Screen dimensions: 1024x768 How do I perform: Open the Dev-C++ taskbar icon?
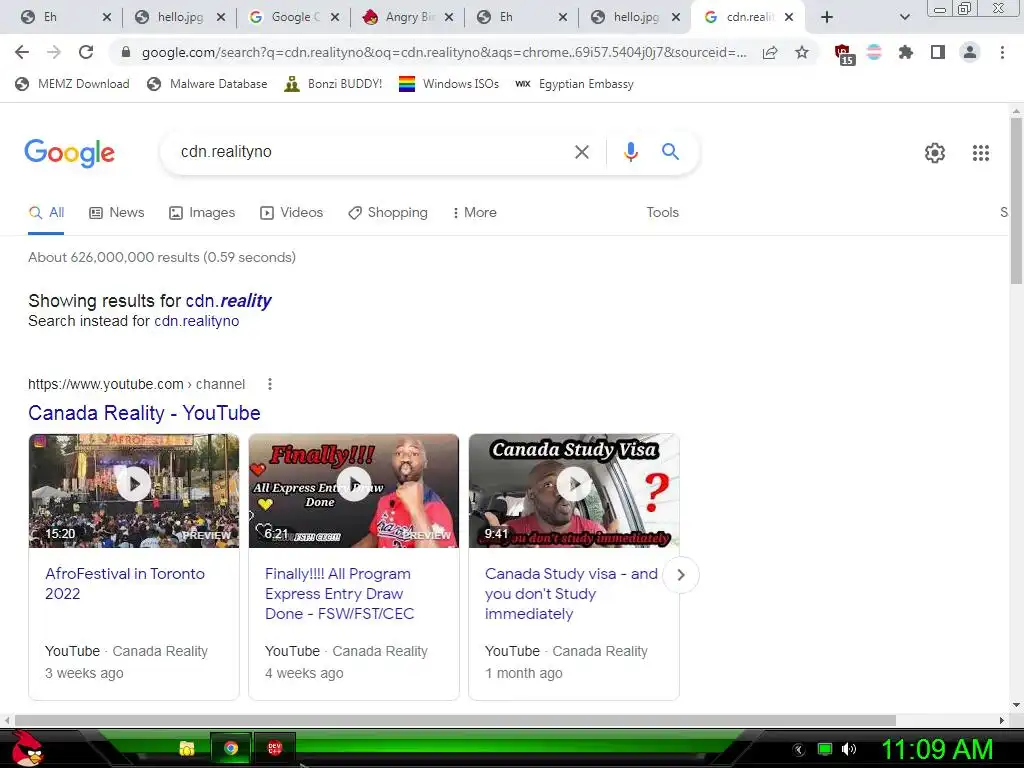pyautogui.click(x=274, y=748)
